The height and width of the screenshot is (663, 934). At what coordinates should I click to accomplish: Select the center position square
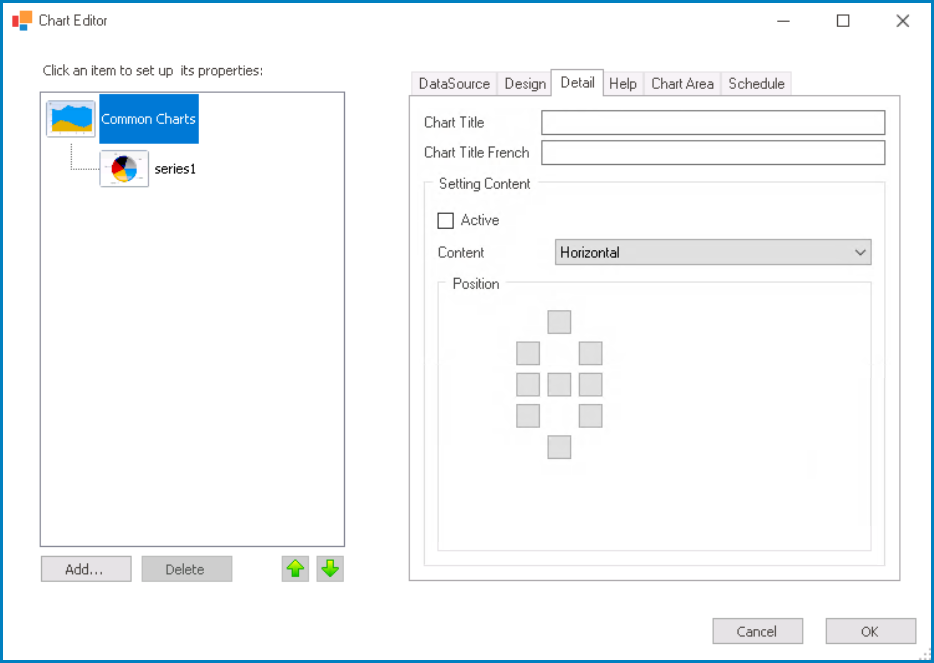[559, 384]
